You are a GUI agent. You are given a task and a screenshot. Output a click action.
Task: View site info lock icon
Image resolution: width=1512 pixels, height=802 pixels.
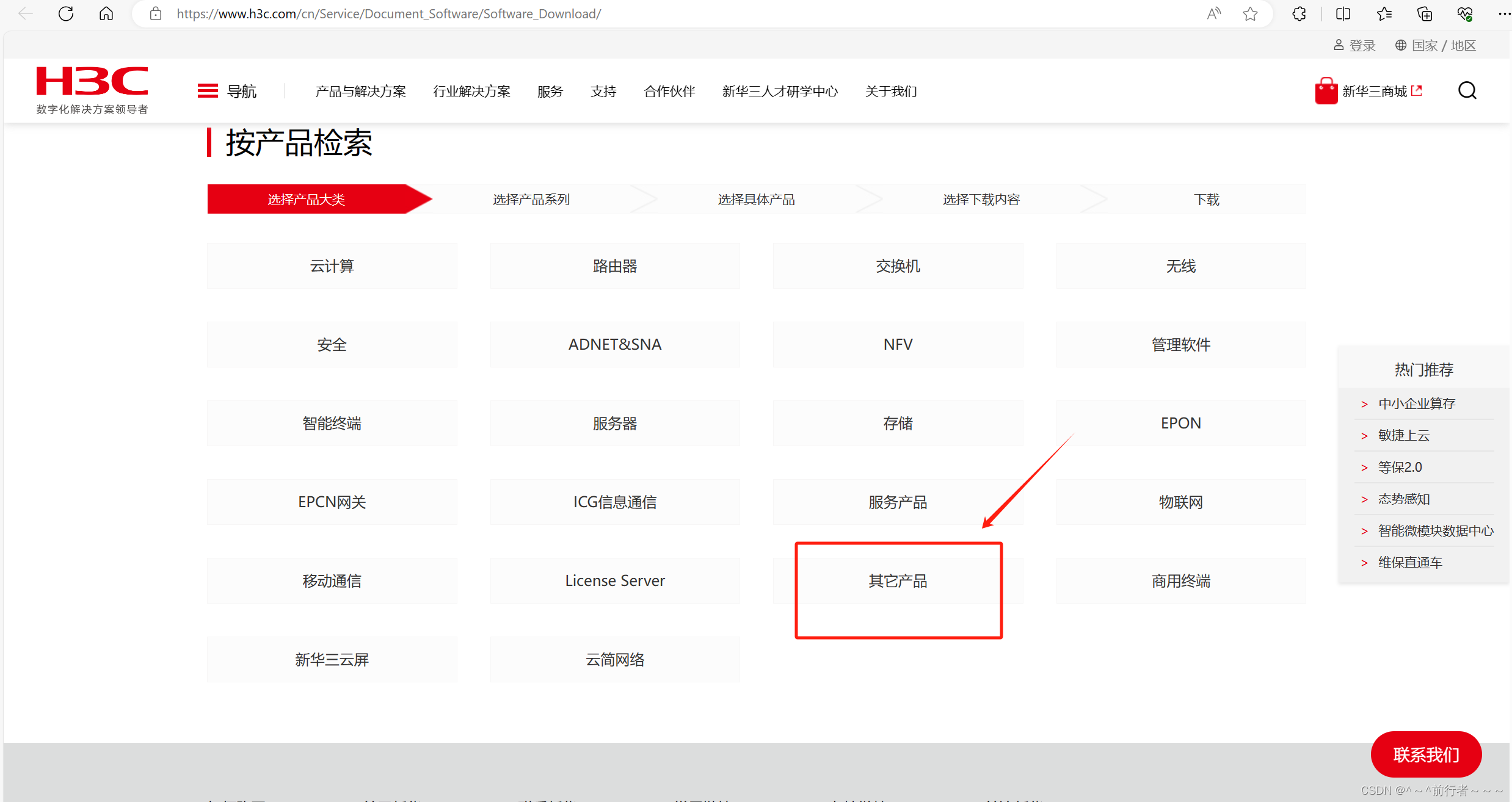click(156, 13)
